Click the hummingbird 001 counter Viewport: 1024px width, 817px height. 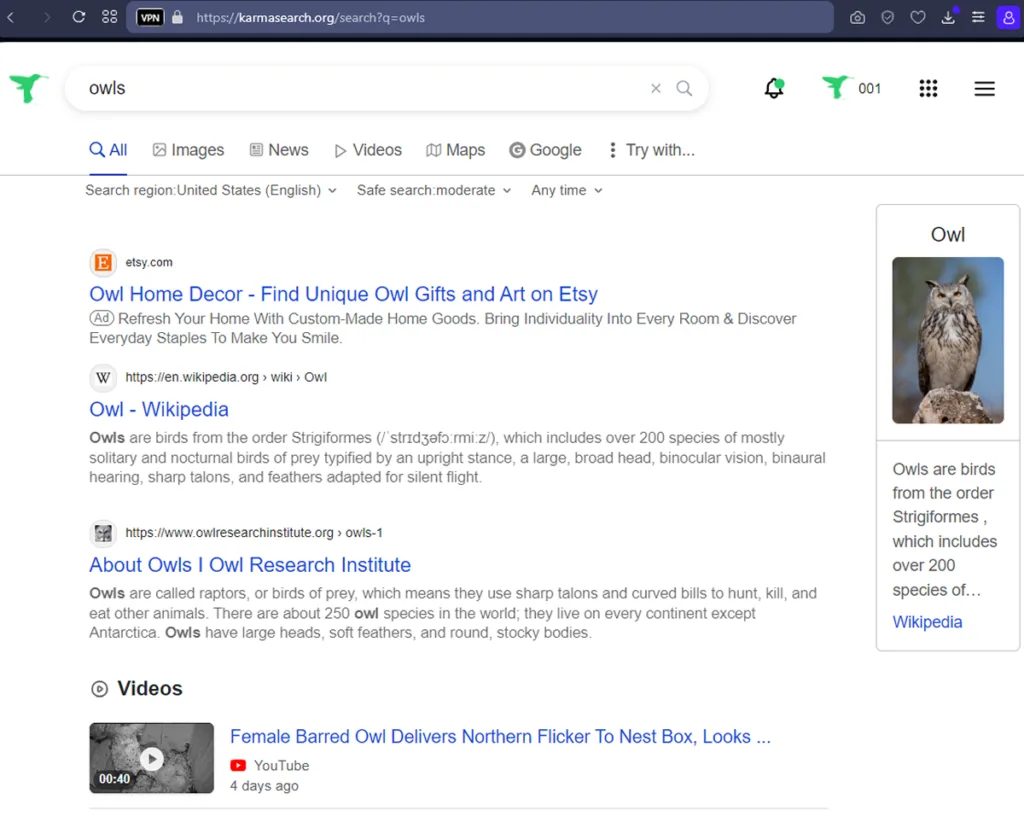[x=851, y=88]
